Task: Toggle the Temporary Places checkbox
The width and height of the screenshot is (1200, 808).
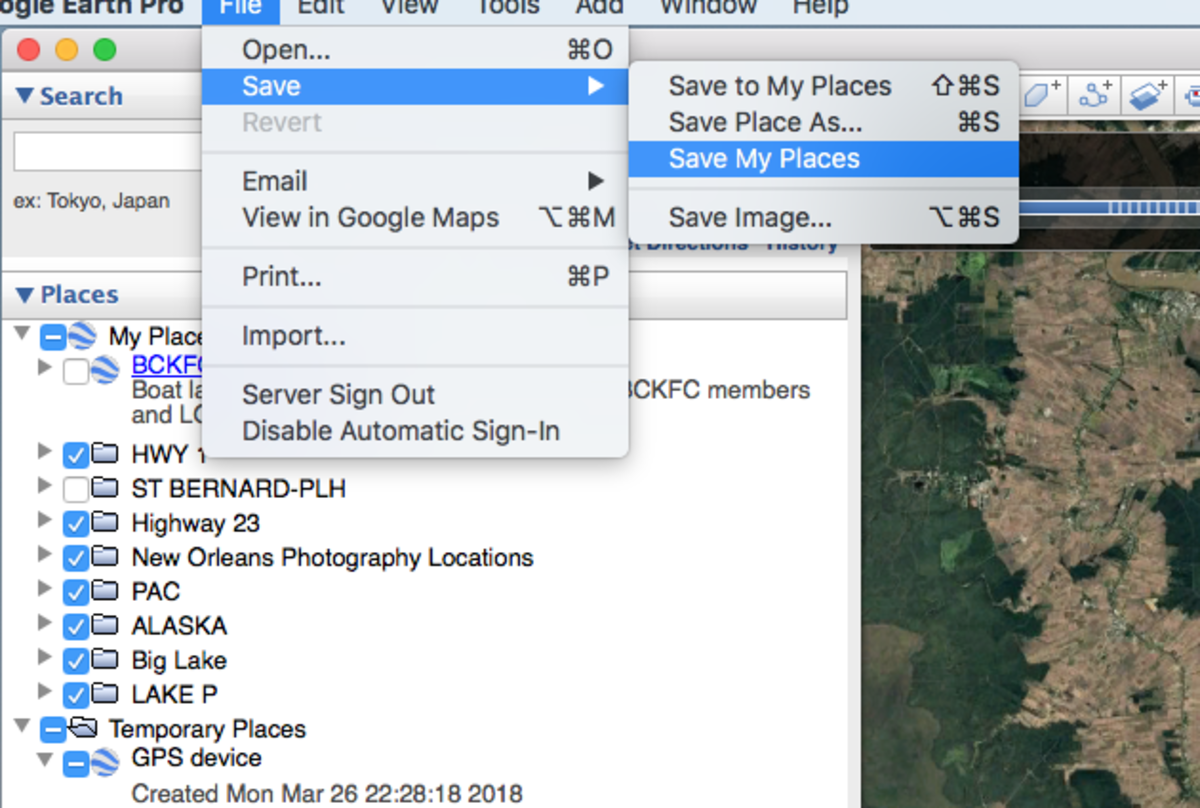Action: (x=53, y=729)
